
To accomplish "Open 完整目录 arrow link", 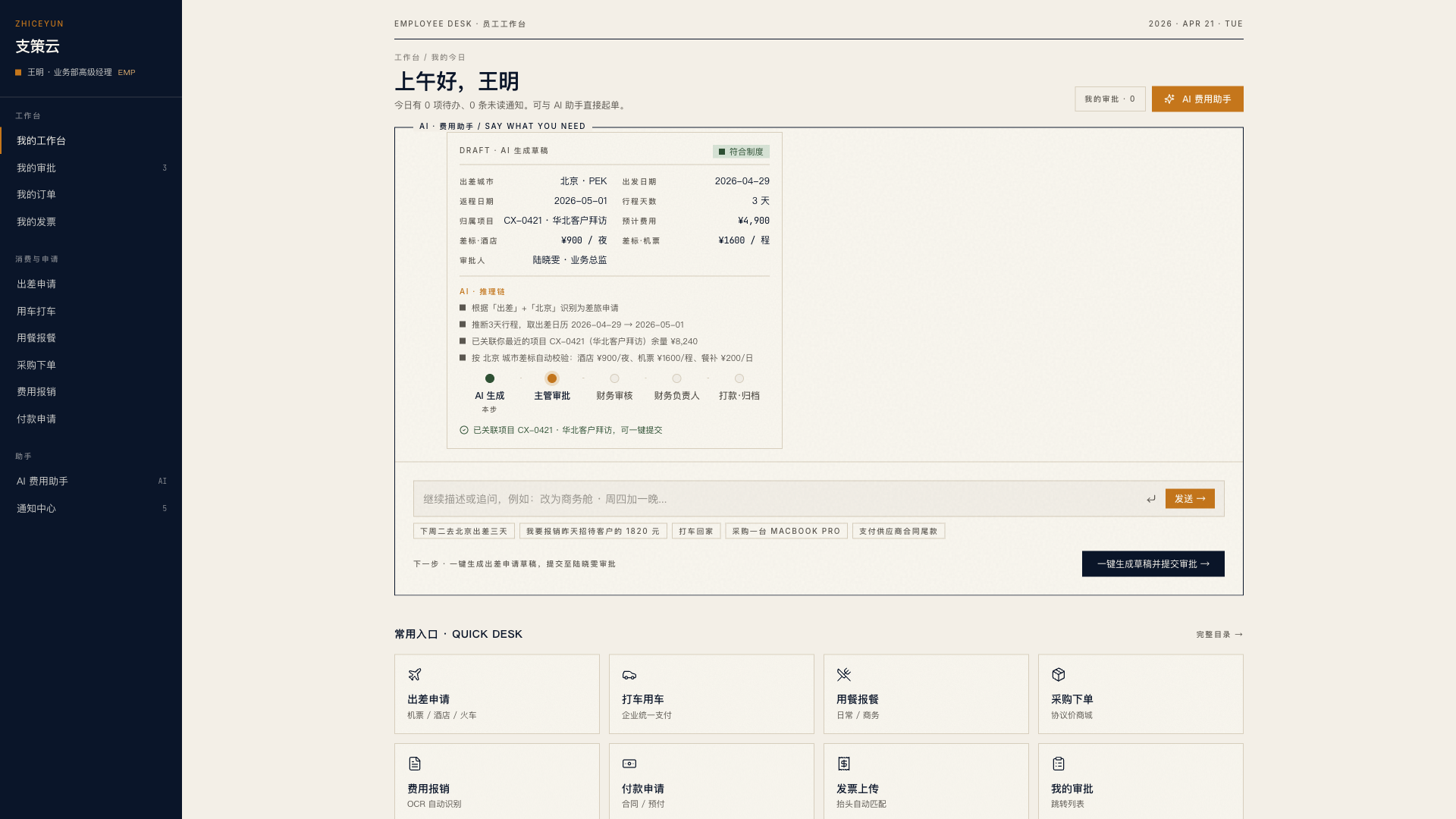I will coord(1219,635).
